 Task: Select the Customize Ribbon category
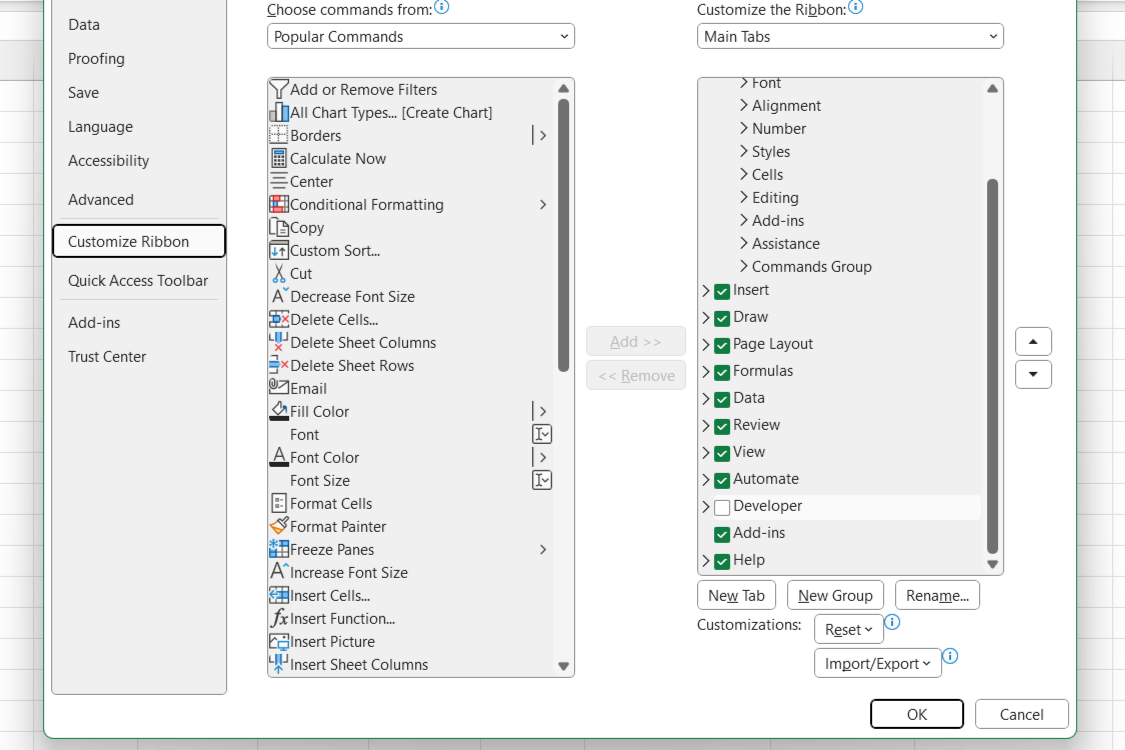point(139,241)
